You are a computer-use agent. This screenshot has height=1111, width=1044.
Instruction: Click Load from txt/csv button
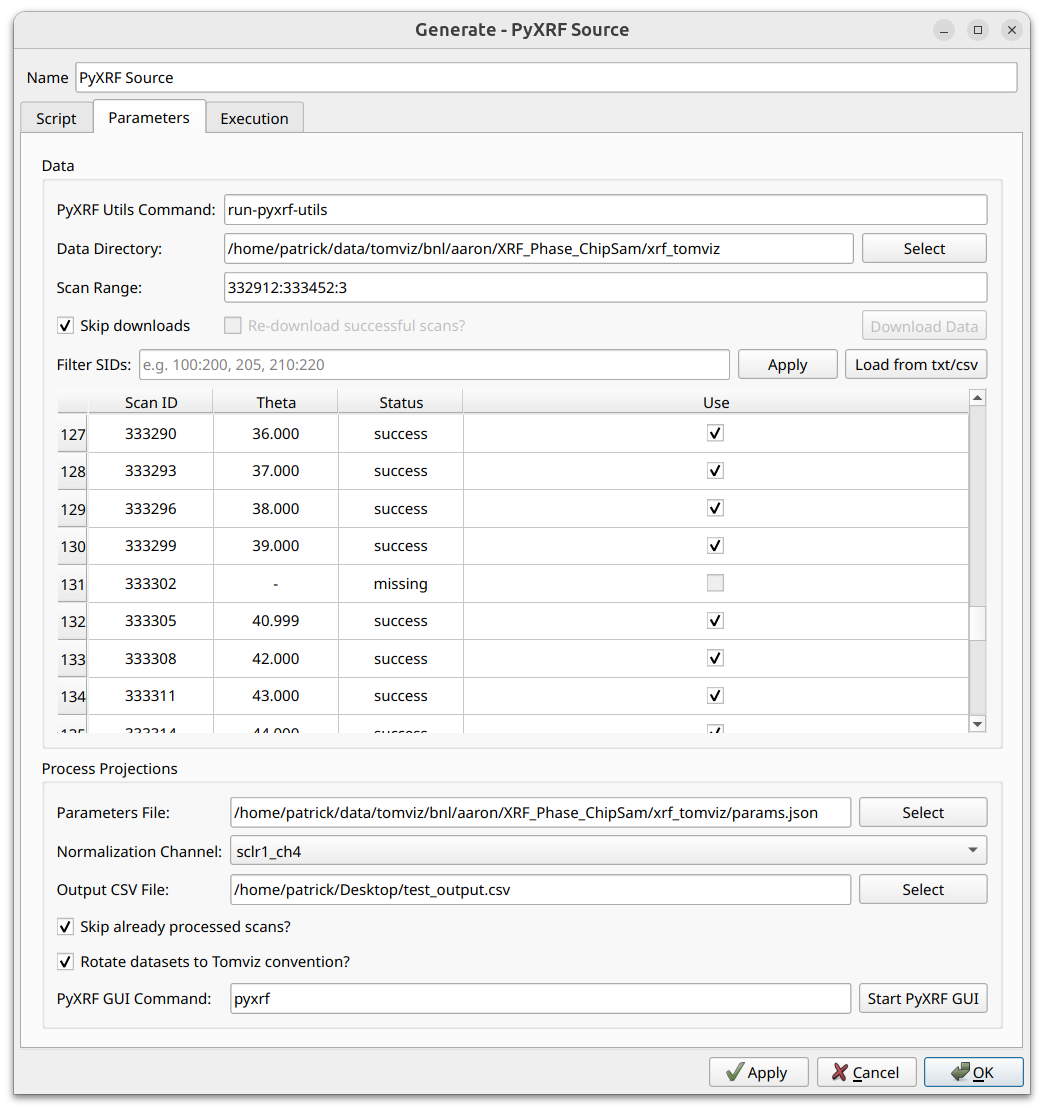coord(916,365)
